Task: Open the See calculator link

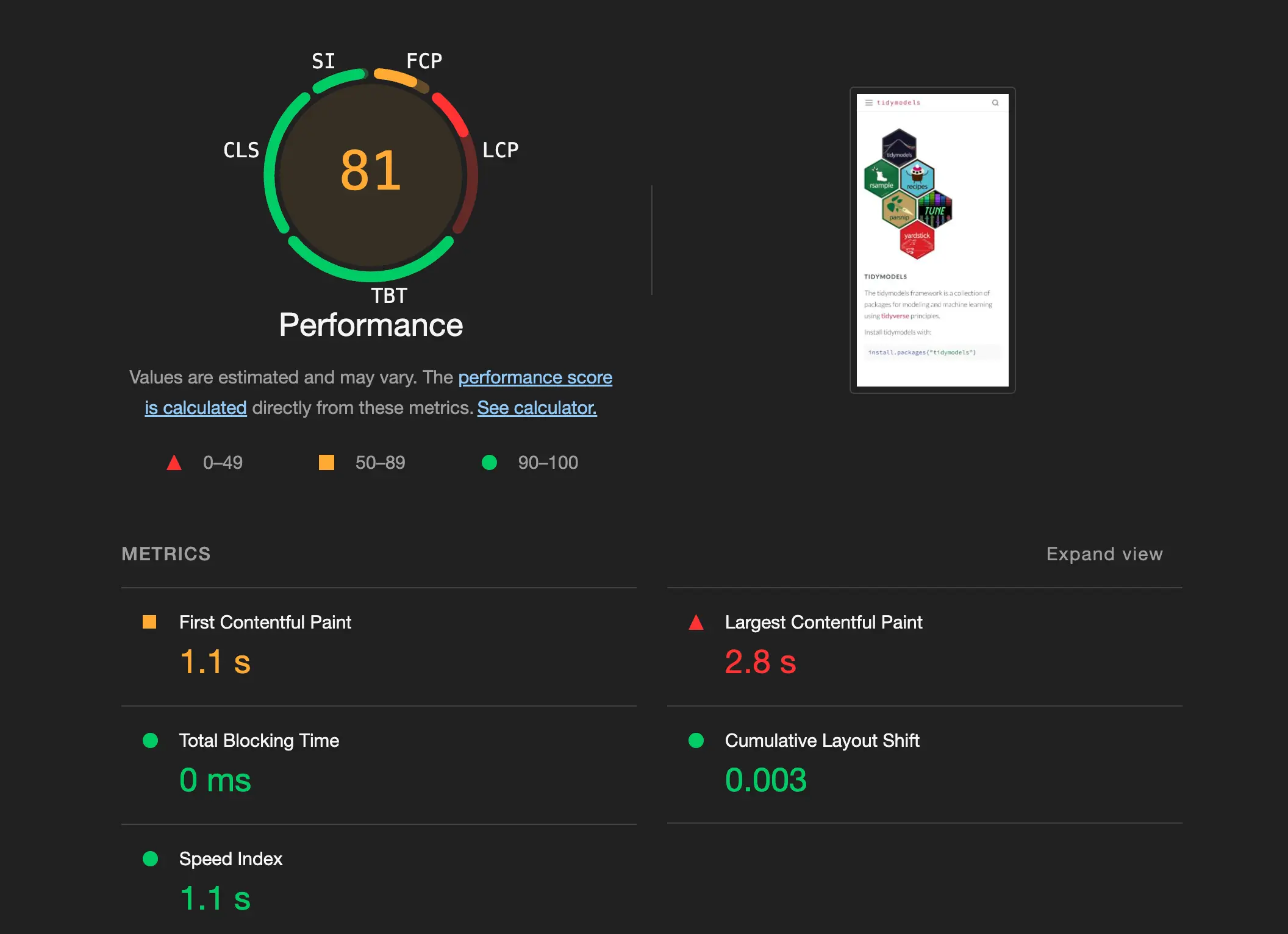Action: (537, 408)
